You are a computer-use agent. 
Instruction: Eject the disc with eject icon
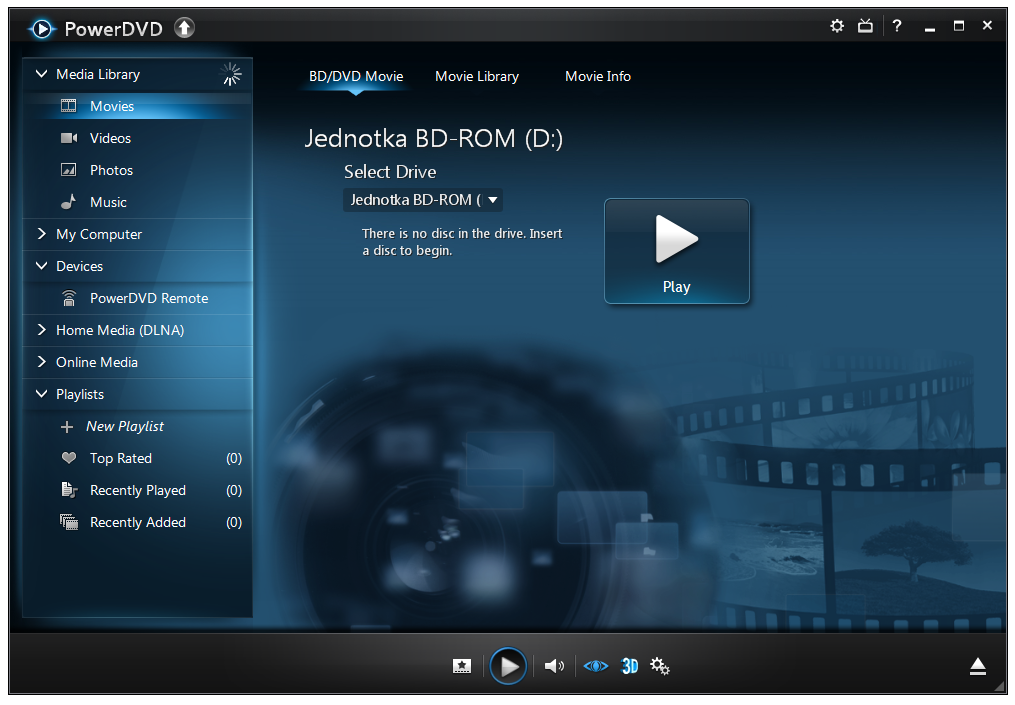977,666
